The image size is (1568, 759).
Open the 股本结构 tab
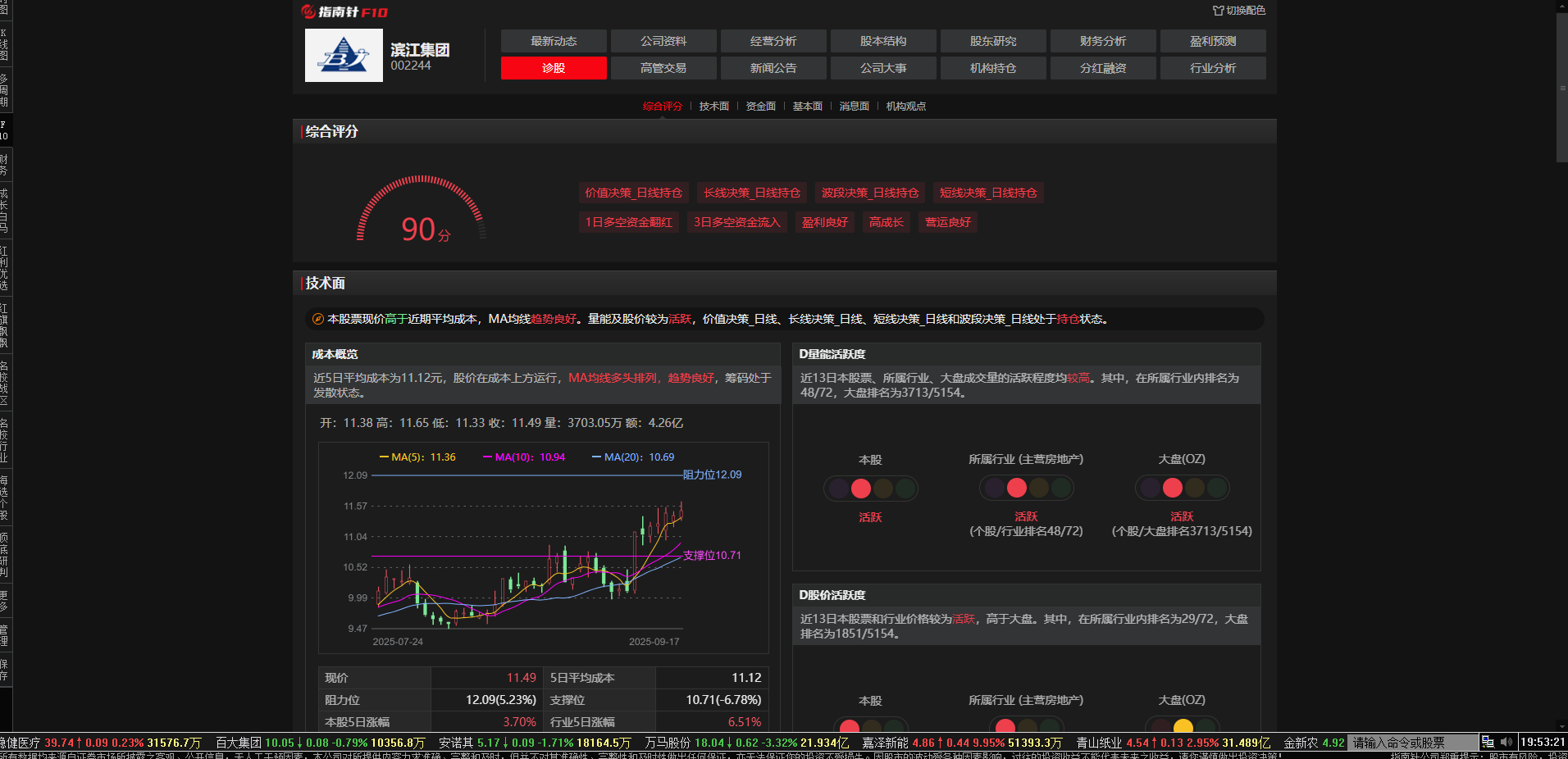(x=883, y=41)
